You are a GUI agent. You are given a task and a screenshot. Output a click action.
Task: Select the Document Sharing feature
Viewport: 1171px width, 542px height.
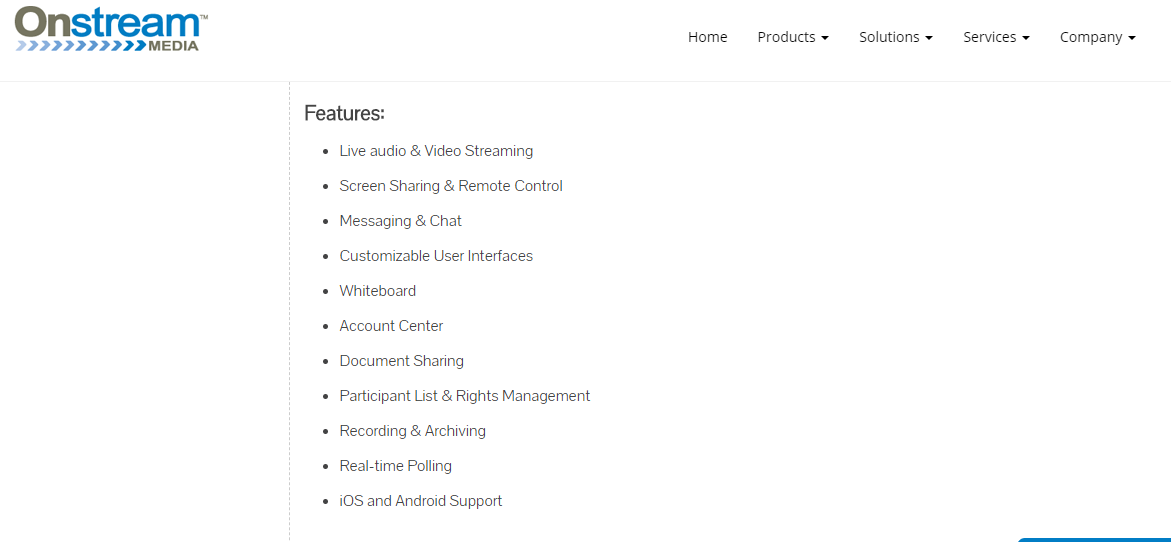[401, 361]
